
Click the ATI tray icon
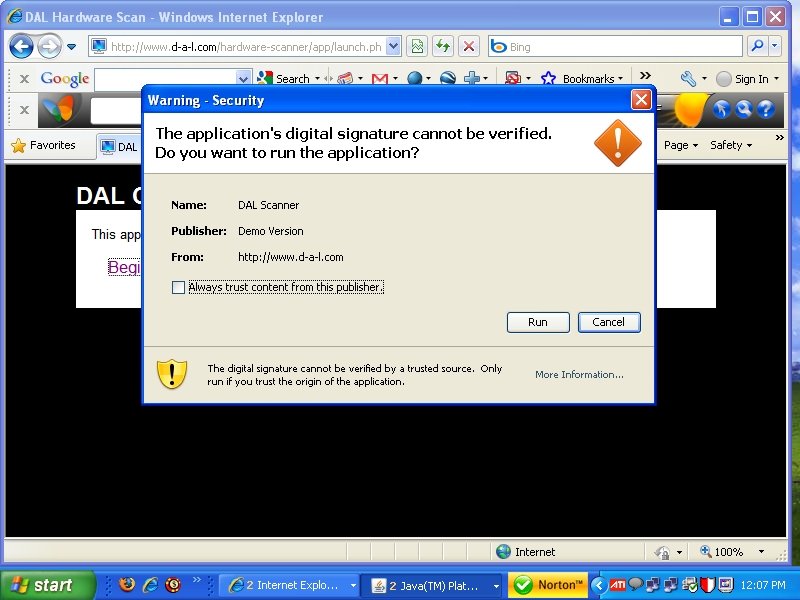coord(617,585)
